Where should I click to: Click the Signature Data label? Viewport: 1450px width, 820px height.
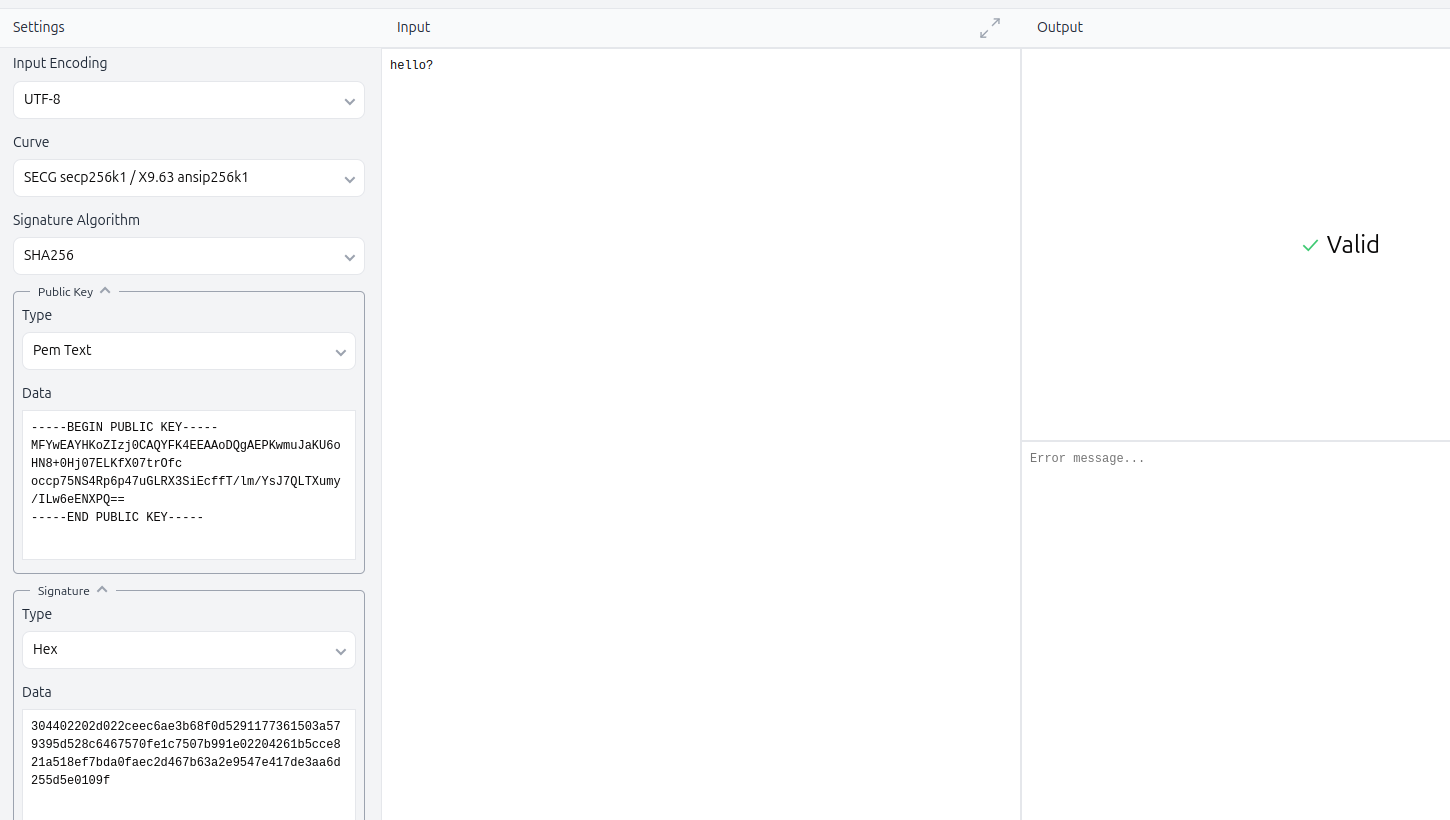(x=37, y=692)
